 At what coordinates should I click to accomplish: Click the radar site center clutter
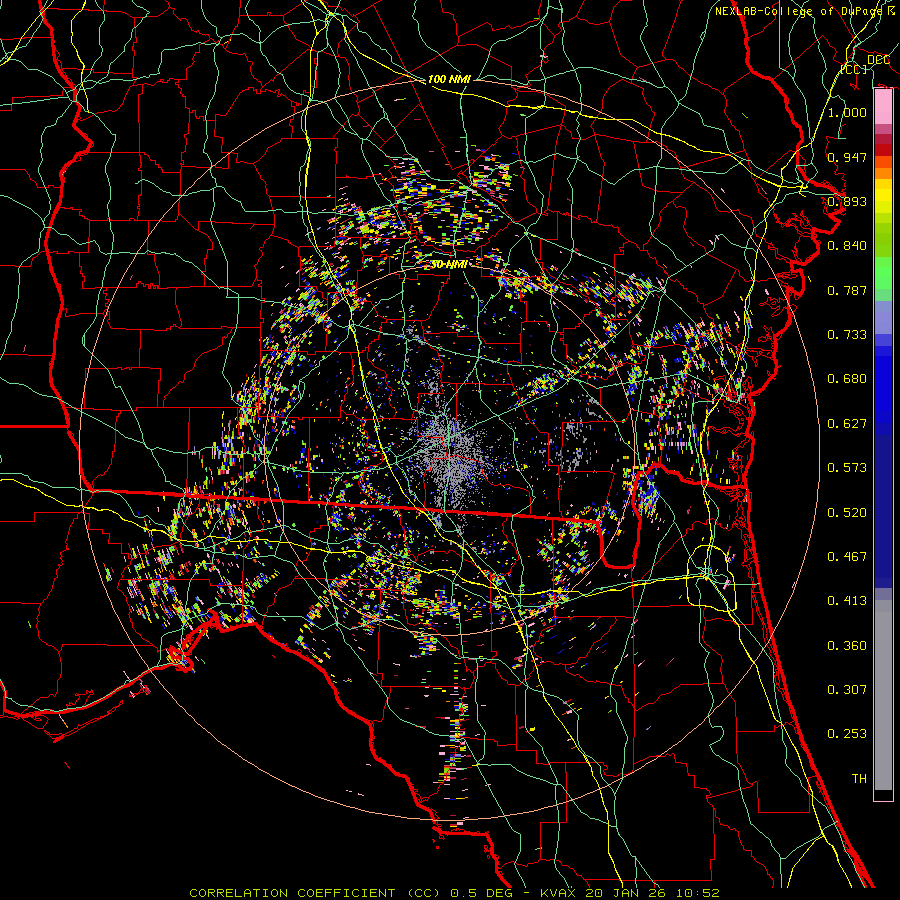coord(449,448)
